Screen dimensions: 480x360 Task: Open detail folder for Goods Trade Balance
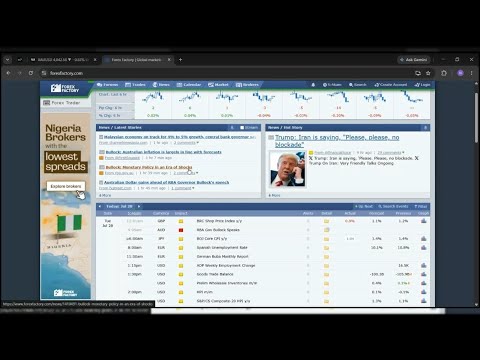(326, 274)
